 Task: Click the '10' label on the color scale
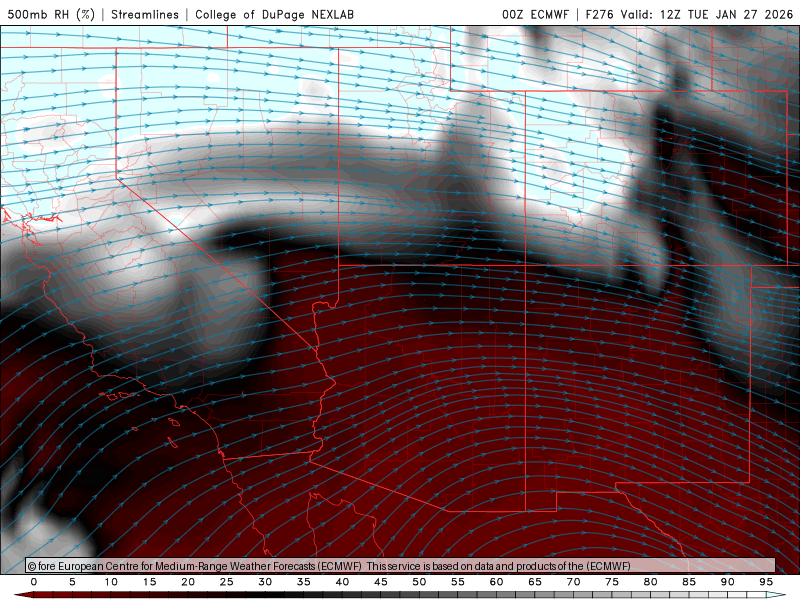tap(111, 582)
